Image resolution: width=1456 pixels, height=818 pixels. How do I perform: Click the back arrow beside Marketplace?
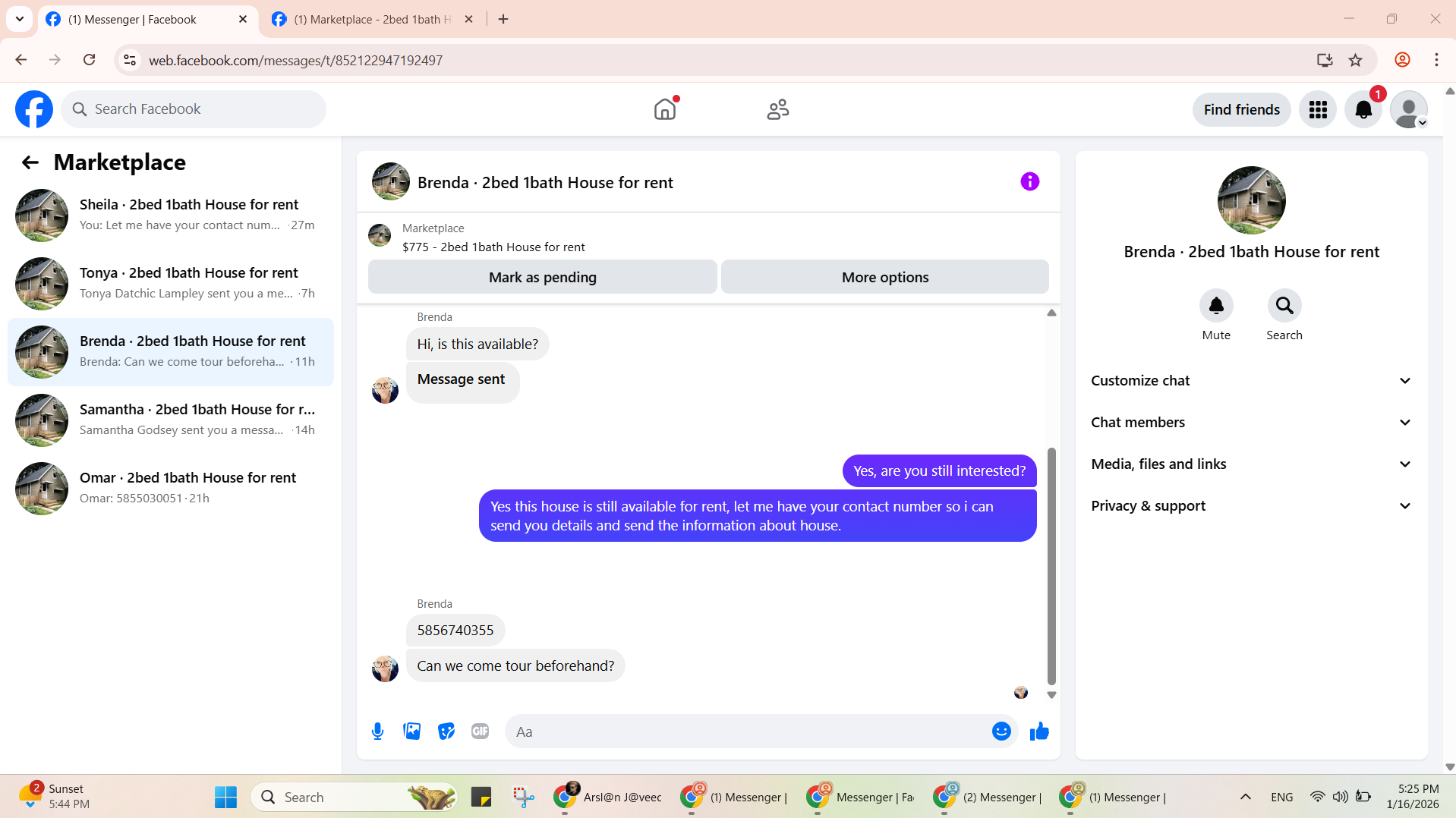[x=30, y=162]
